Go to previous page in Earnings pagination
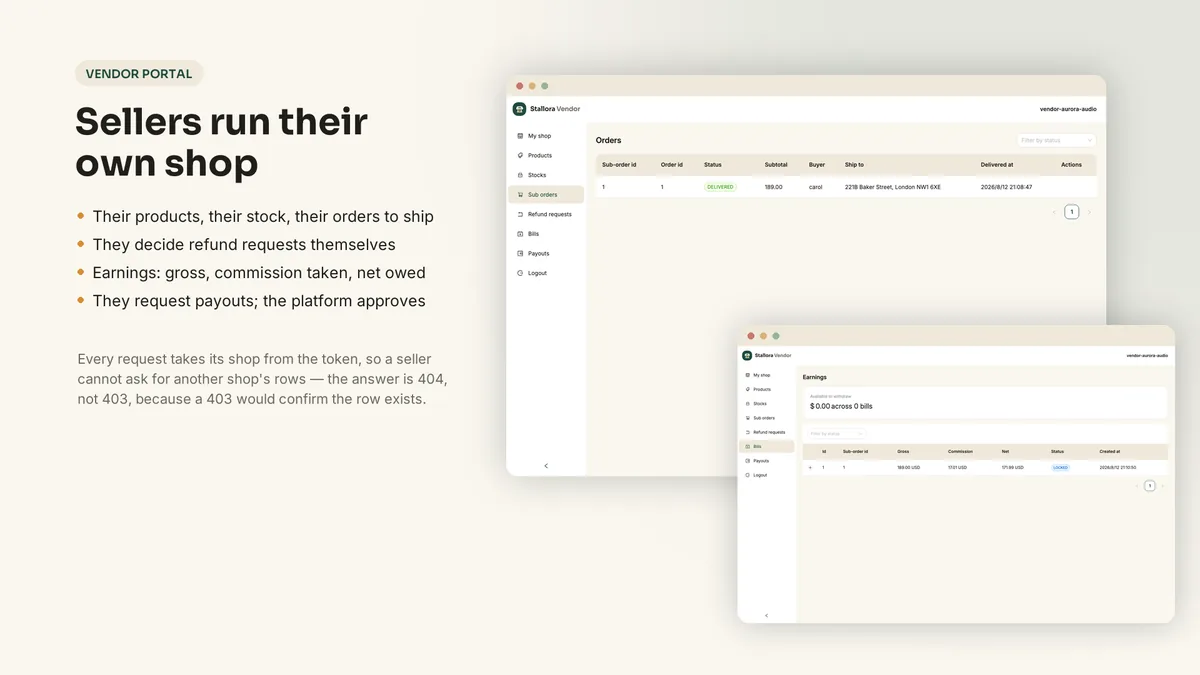This screenshot has height=675, width=1200. pyautogui.click(x=1137, y=486)
